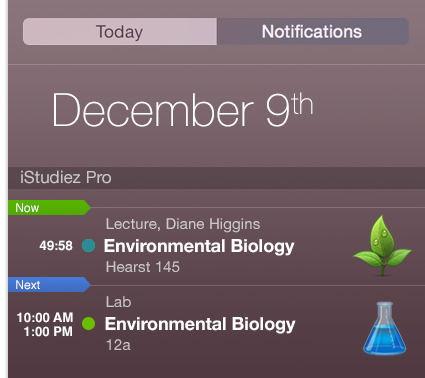Image resolution: width=425 pixels, height=378 pixels.
Task: Click the 1:00 PM end time
Action: [48, 332]
